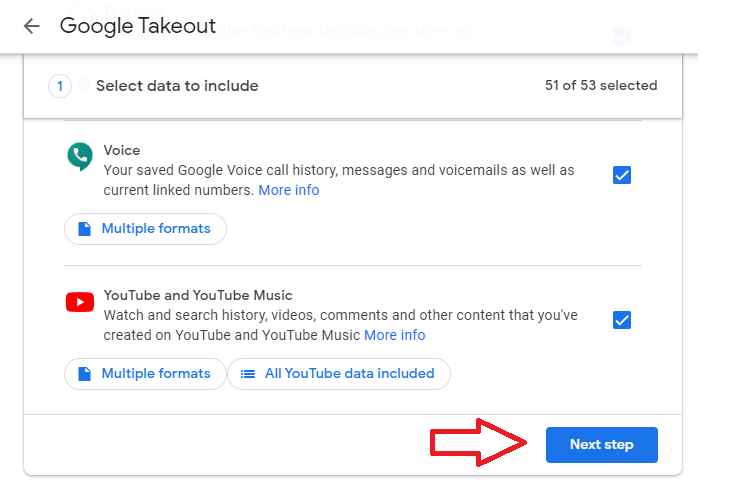Image resolution: width=748 pixels, height=483 pixels.
Task: Click the list icon beside All YouTube data
Action: coord(248,374)
